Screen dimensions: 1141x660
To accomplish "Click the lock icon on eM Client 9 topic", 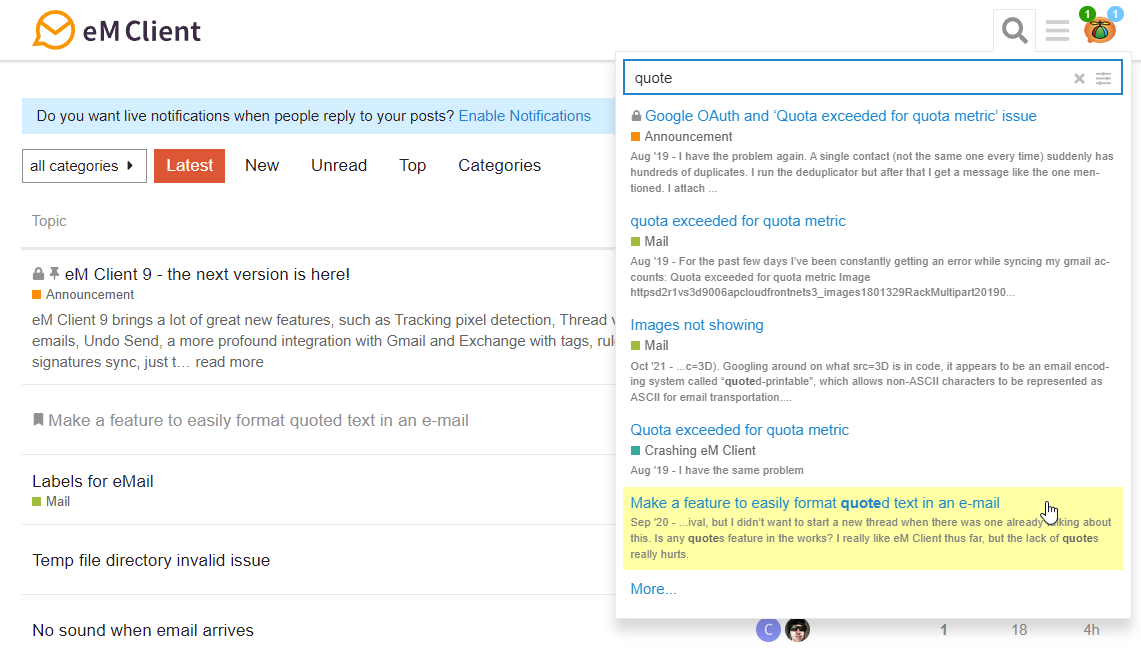I will [x=39, y=274].
